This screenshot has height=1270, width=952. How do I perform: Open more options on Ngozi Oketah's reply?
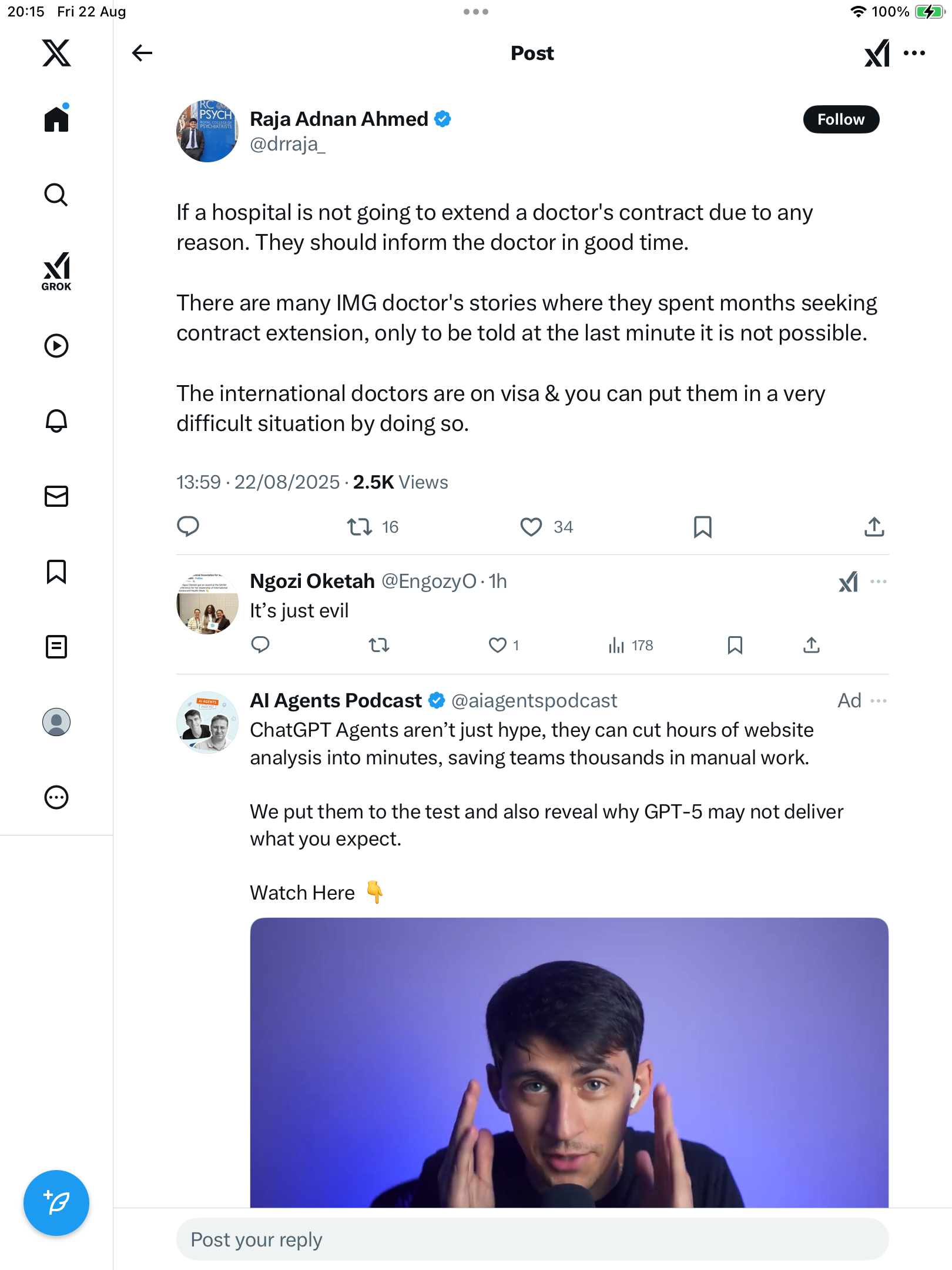click(x=878, y=581)
